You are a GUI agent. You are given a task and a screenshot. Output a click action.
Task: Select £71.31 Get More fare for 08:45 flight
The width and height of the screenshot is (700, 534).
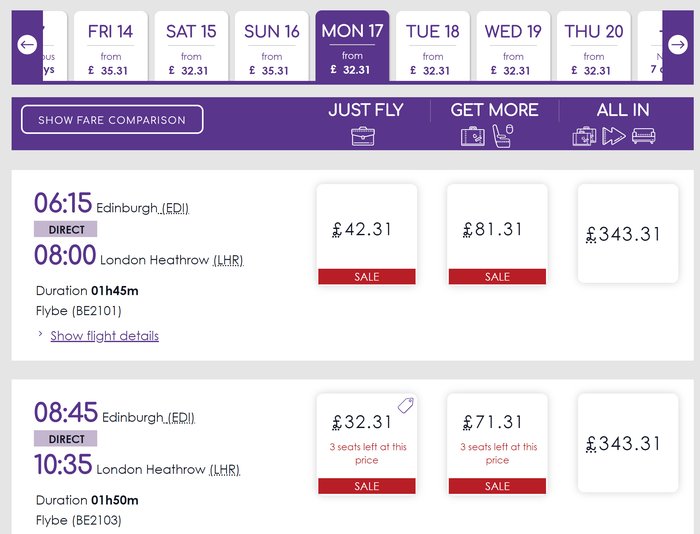click(497, 443)
